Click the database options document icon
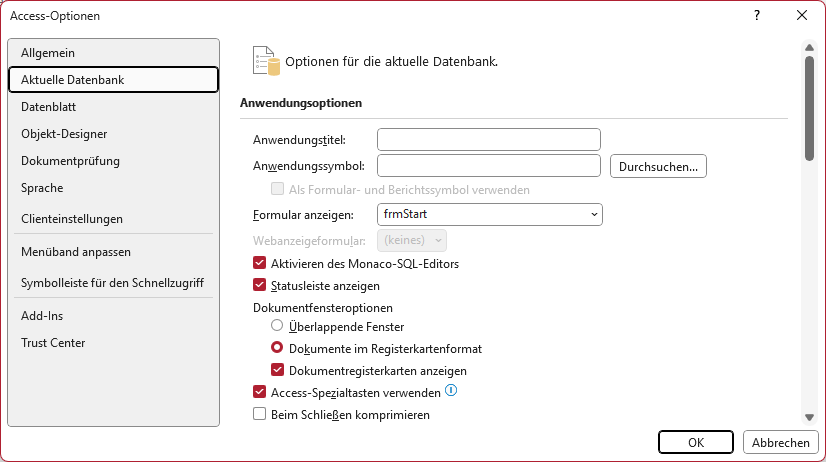Screen dimensions: 826x462 click(x=266, y=61)
